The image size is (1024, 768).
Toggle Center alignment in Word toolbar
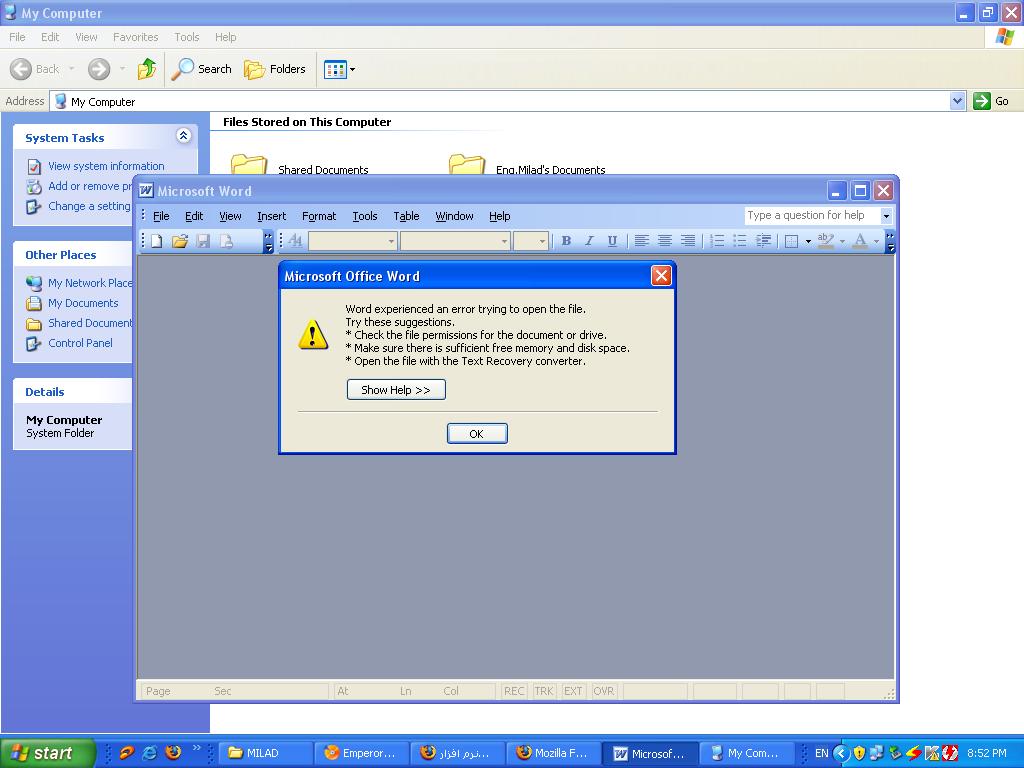pos(665,241)
